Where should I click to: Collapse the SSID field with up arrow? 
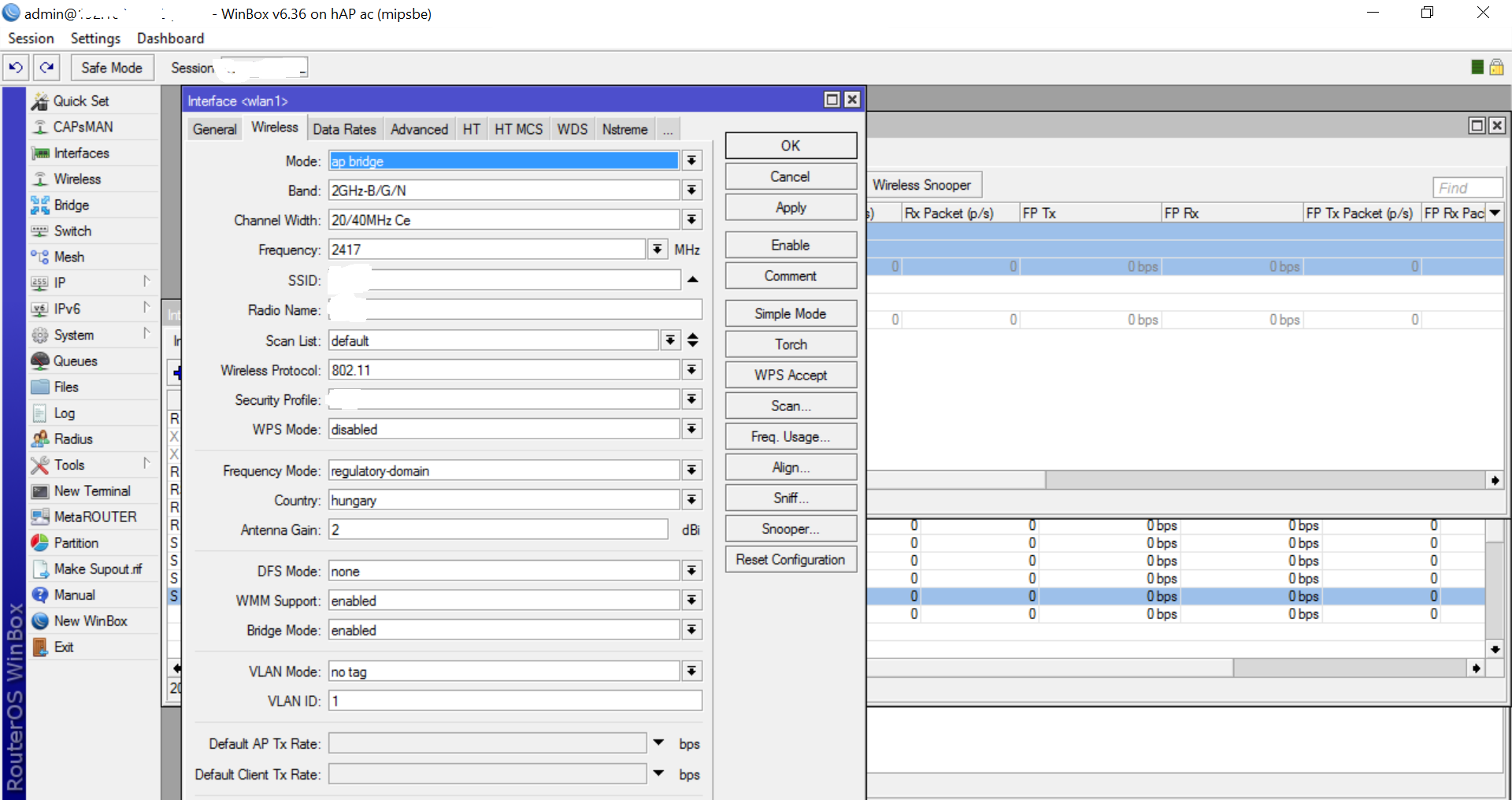pyautogui.click(x=692, y=280)
